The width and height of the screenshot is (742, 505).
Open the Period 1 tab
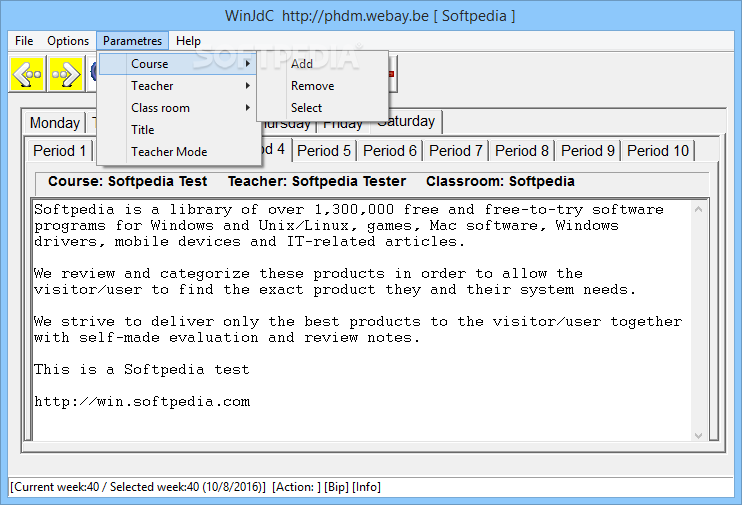click(x=60, y=151)
